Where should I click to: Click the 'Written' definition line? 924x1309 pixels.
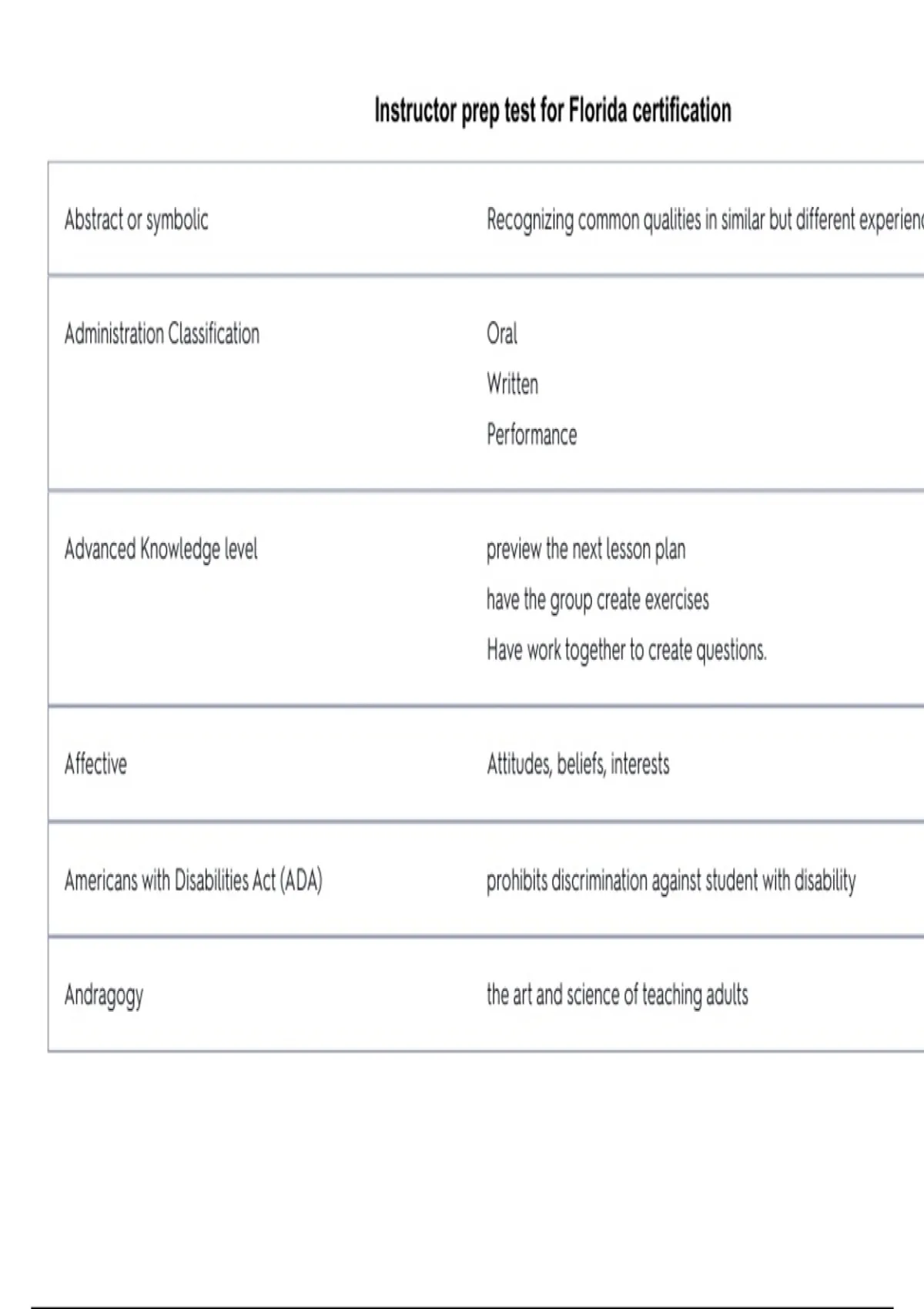(x=512, y=384)
